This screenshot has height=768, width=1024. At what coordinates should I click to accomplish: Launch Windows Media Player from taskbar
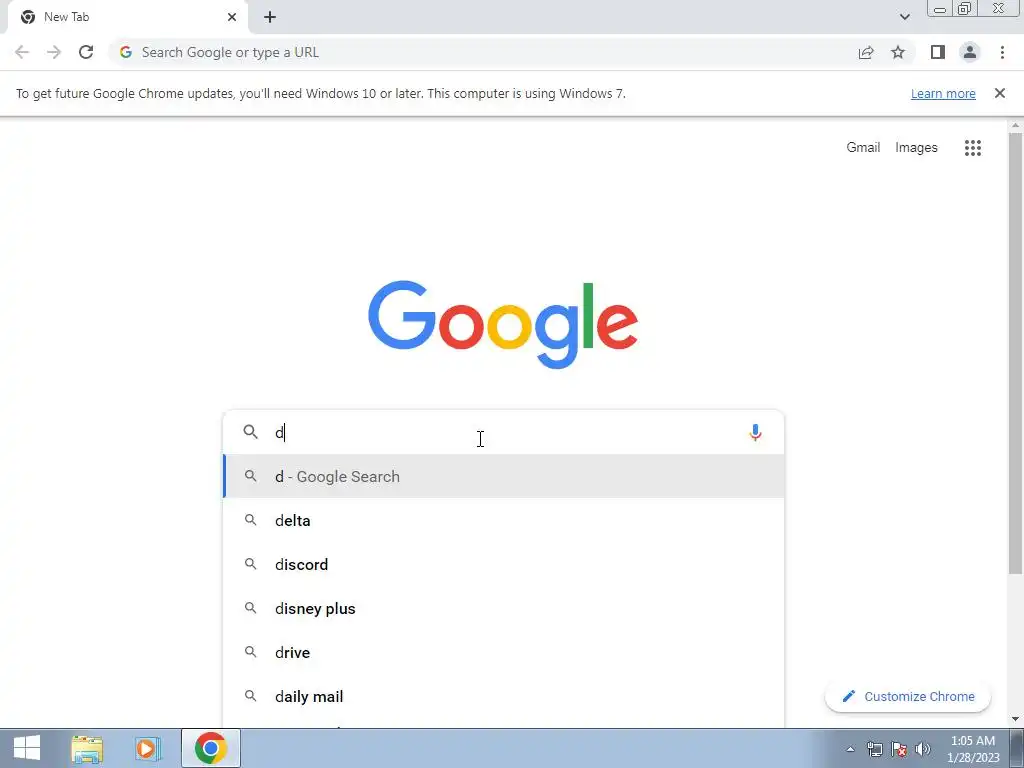click(148, 748)
